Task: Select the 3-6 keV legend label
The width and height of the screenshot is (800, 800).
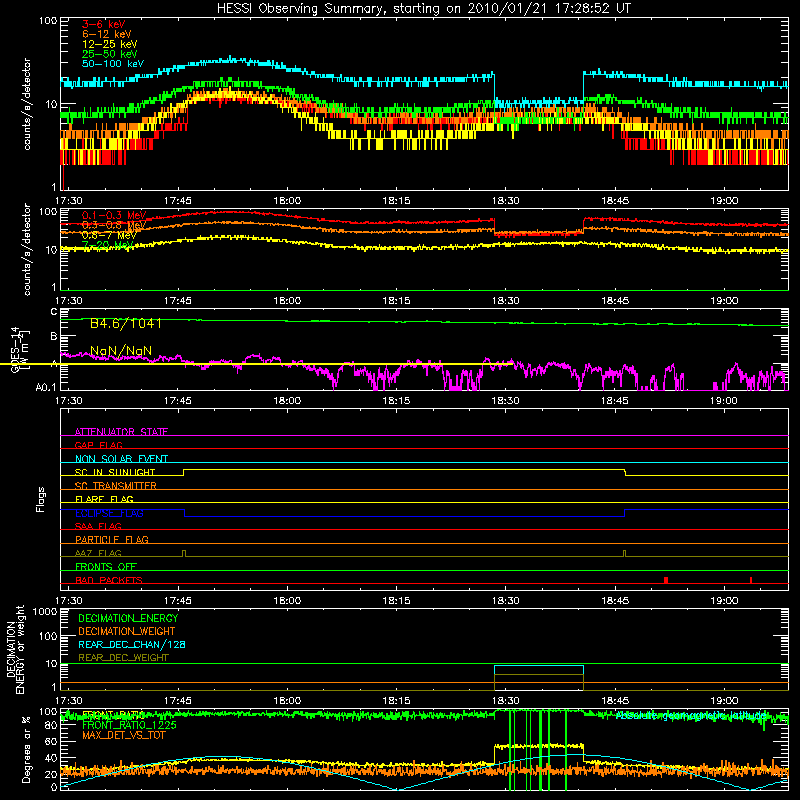Action: (x=103, y=24)
